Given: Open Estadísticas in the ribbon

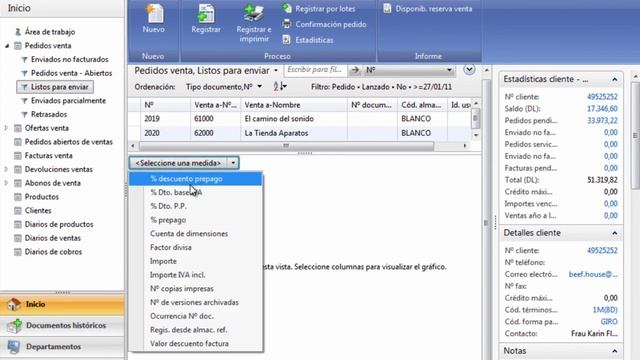Looking at the screenshot, I should 308,40.
